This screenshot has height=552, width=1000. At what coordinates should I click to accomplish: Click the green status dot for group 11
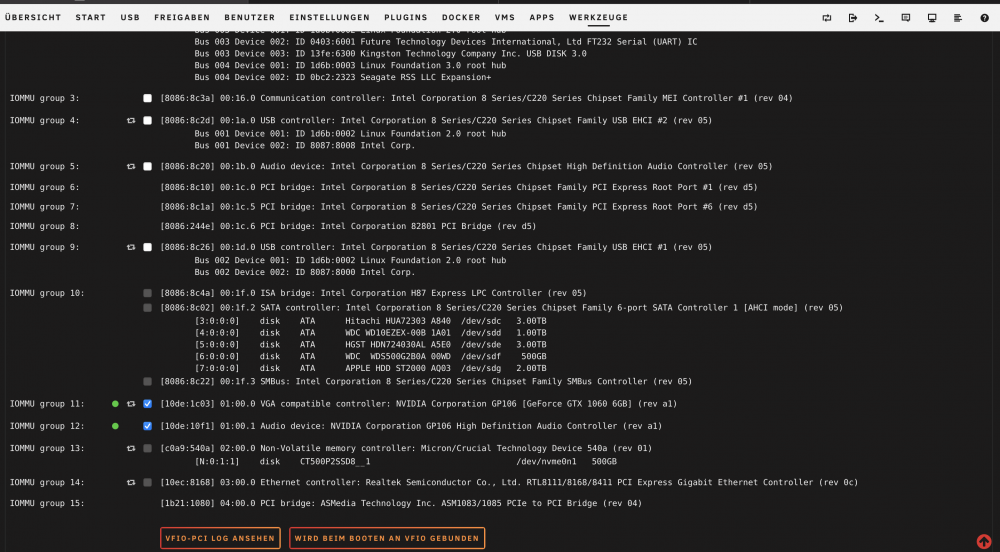click(115, 404)
